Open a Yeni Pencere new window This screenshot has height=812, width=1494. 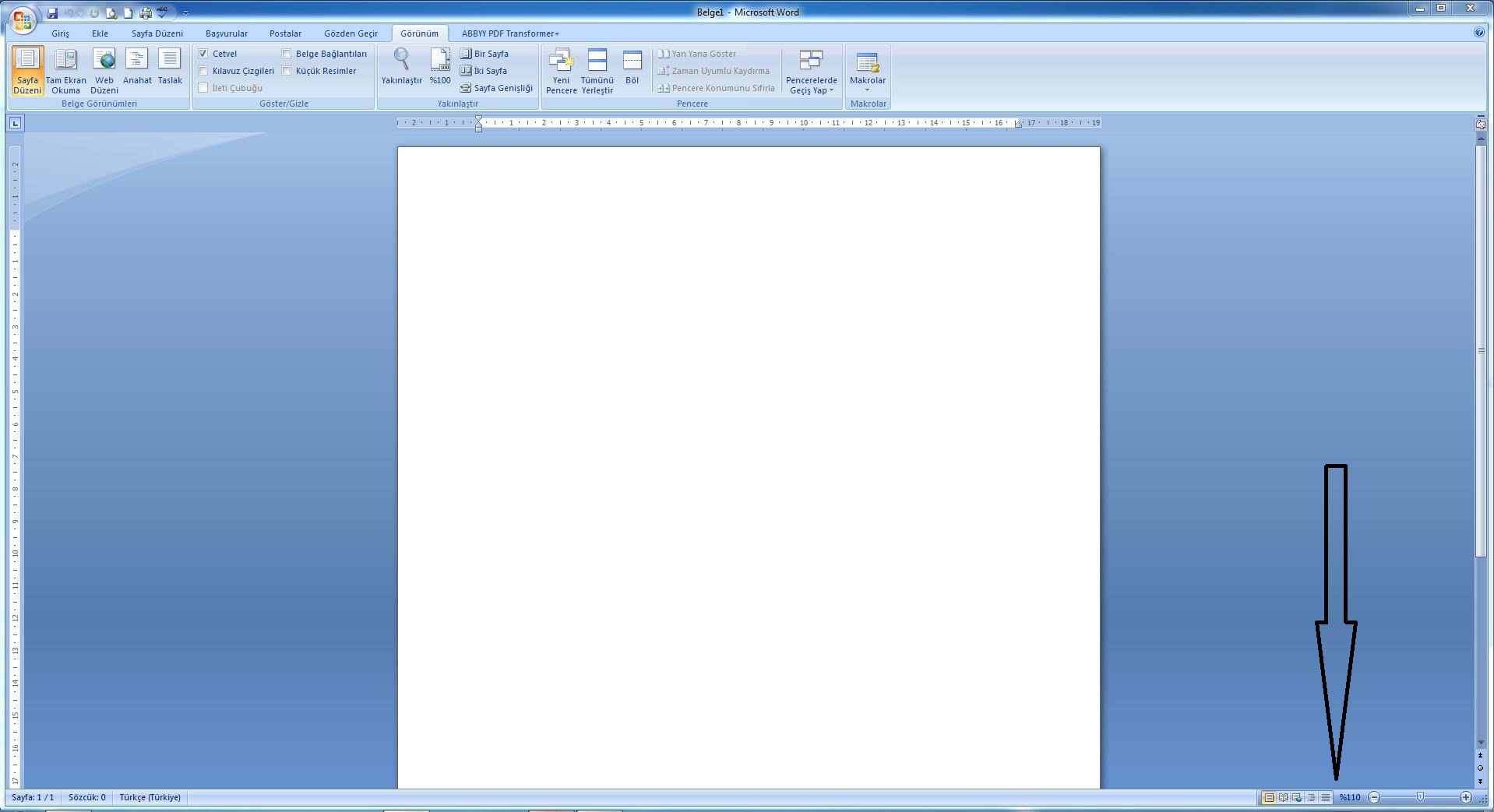click(x=562, y=71)
